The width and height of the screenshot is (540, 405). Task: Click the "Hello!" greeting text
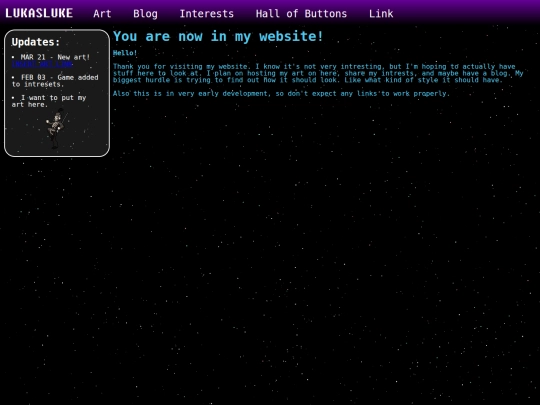tap(125, 53)
